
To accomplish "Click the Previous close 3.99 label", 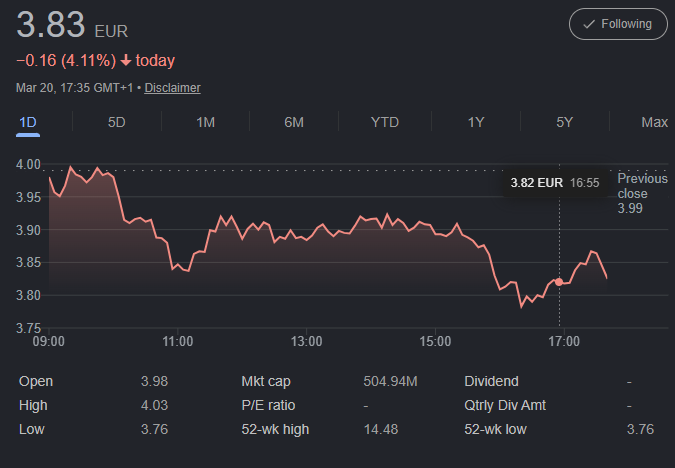I will click(x=642, y=193).
